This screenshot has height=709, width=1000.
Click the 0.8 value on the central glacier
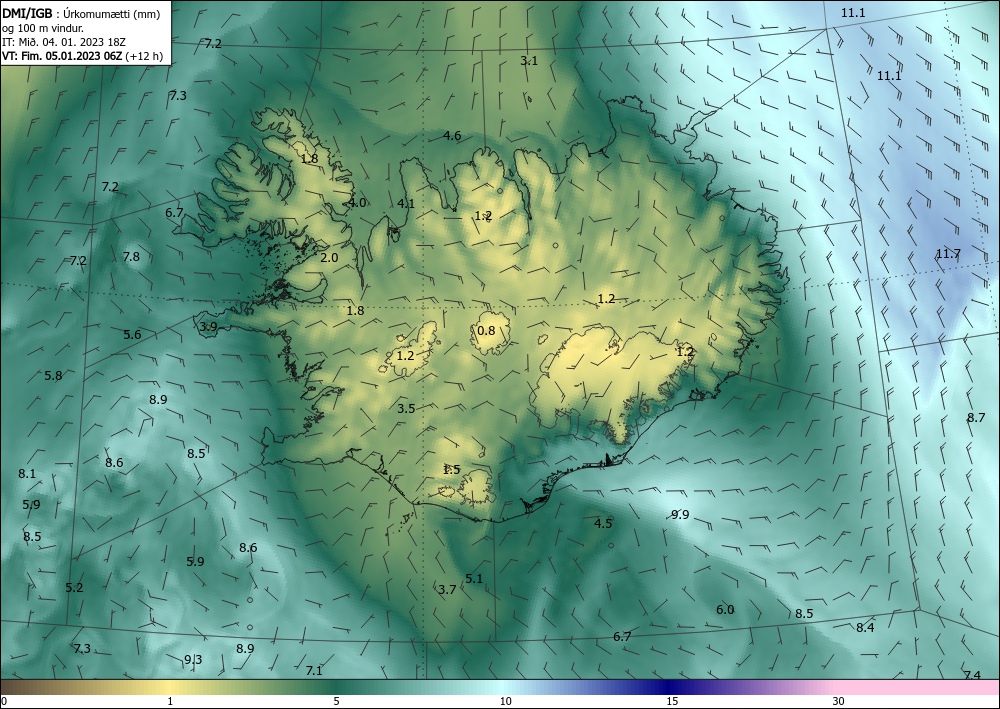(486, 330)
